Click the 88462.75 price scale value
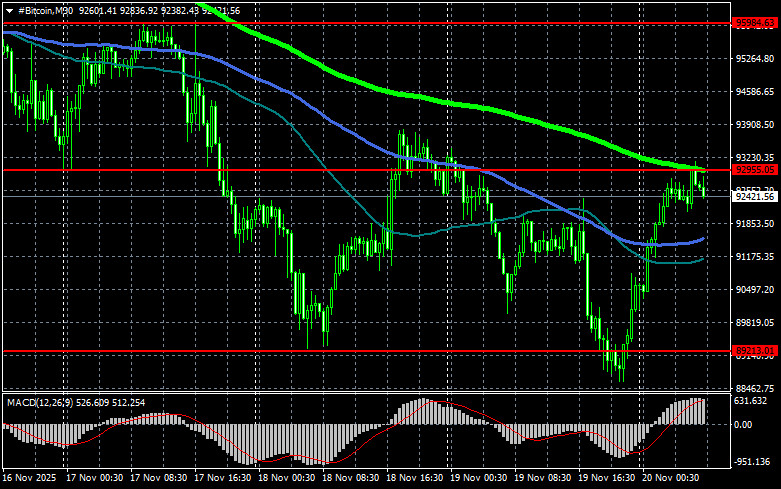The image size is (781, 489). 755,388
